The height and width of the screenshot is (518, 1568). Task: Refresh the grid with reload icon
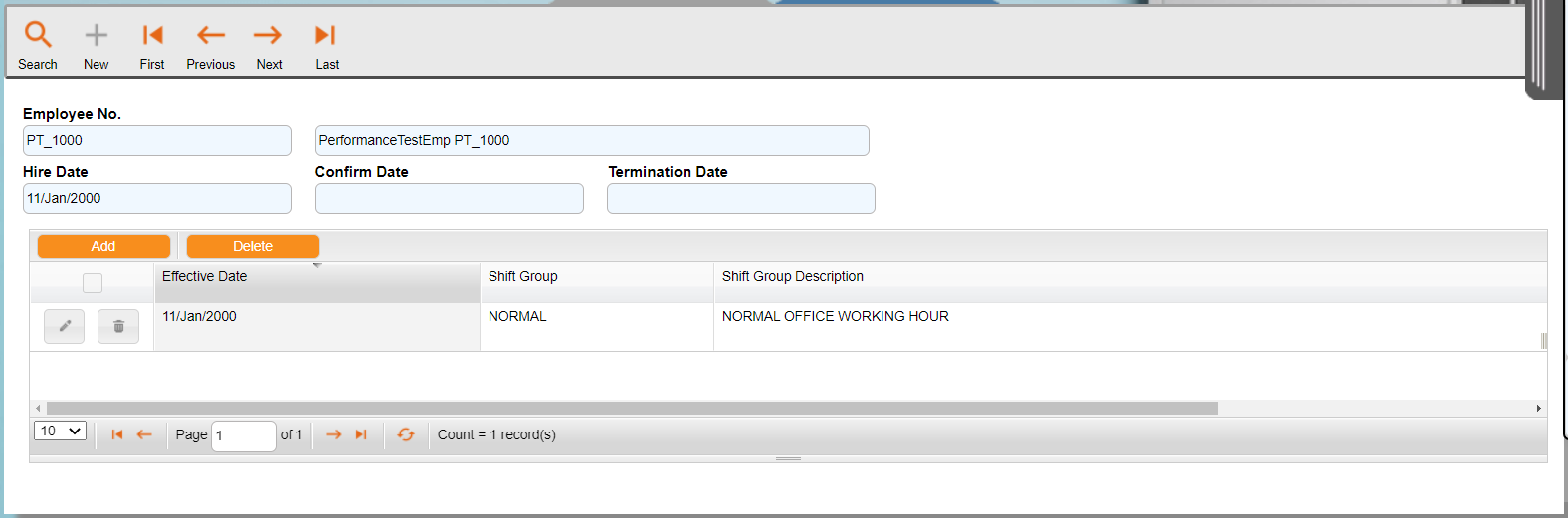point(406,434)
